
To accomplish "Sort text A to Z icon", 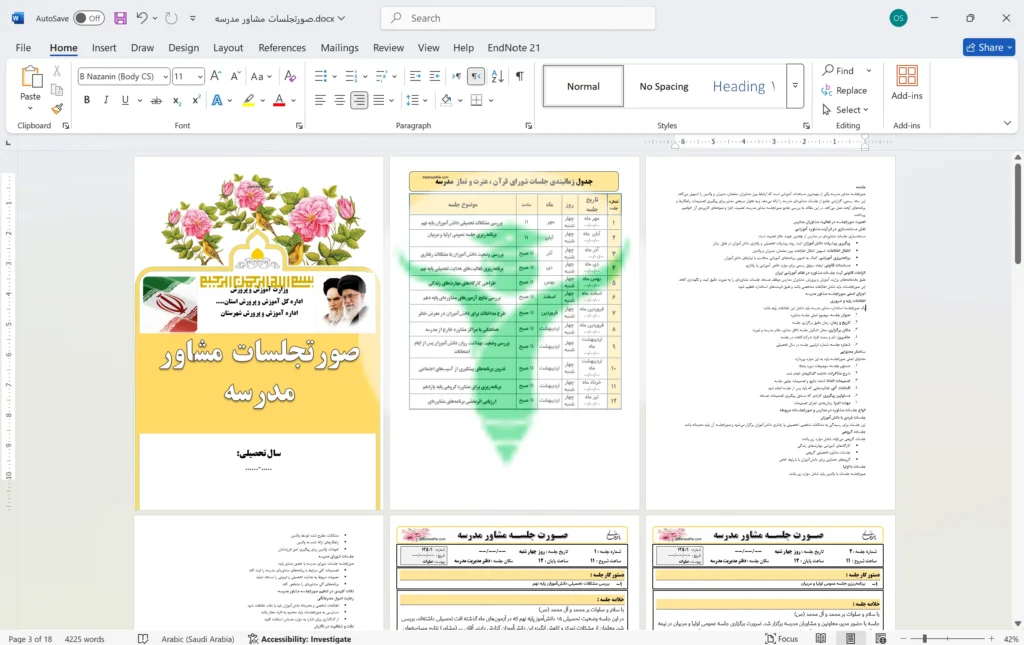I will point(497,76).
